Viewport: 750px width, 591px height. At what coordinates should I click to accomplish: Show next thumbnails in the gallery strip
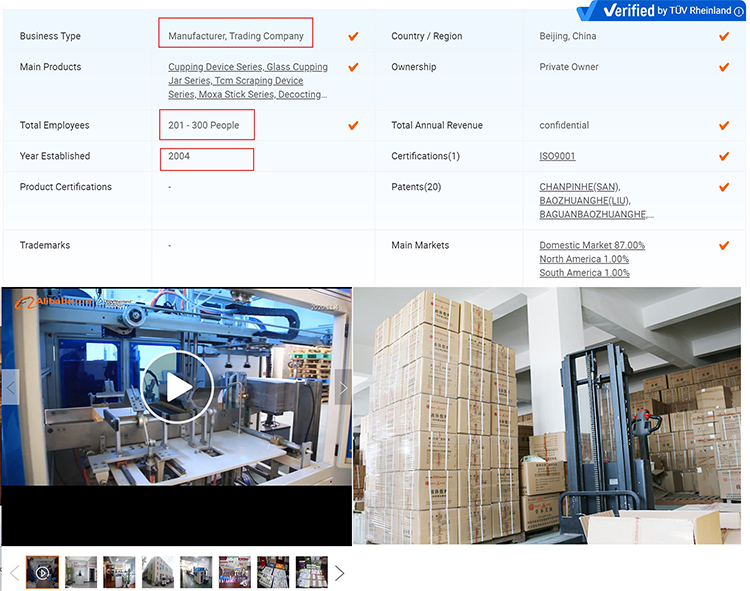click(339, 573)
